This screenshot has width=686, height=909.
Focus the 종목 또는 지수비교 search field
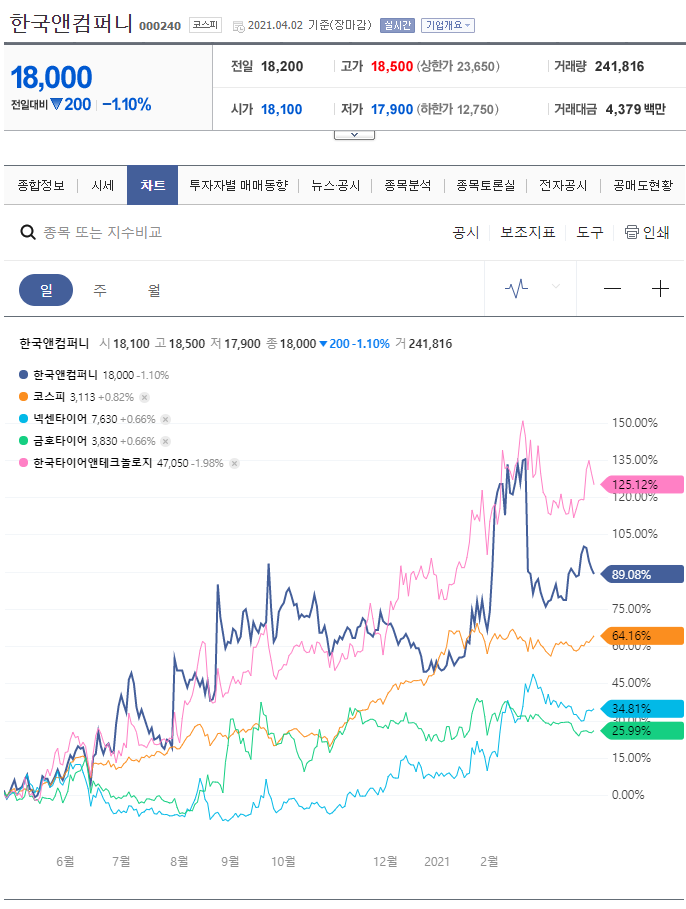click(x=103, y=232)
